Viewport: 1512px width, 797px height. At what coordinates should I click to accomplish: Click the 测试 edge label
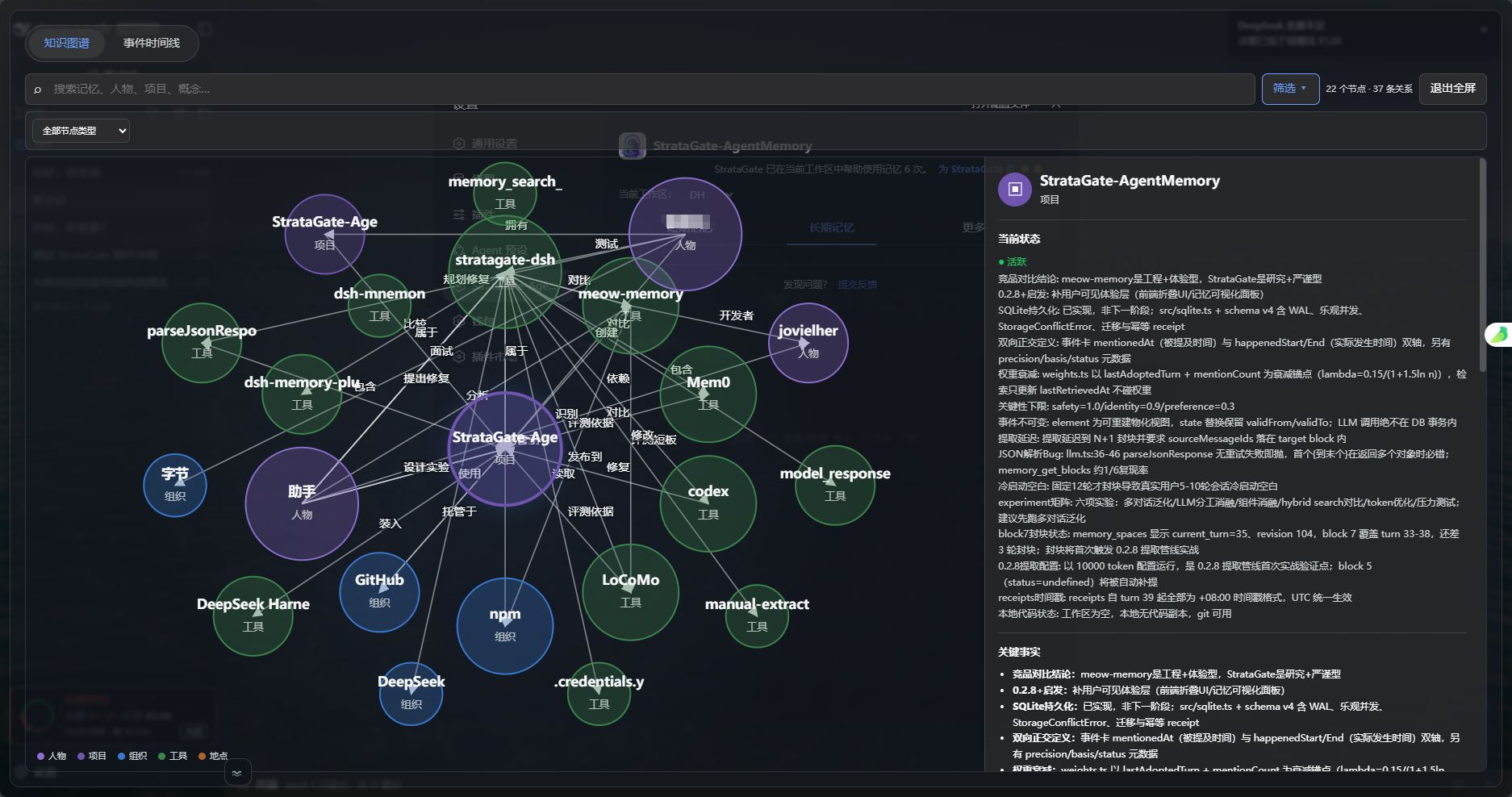(607, 244)
